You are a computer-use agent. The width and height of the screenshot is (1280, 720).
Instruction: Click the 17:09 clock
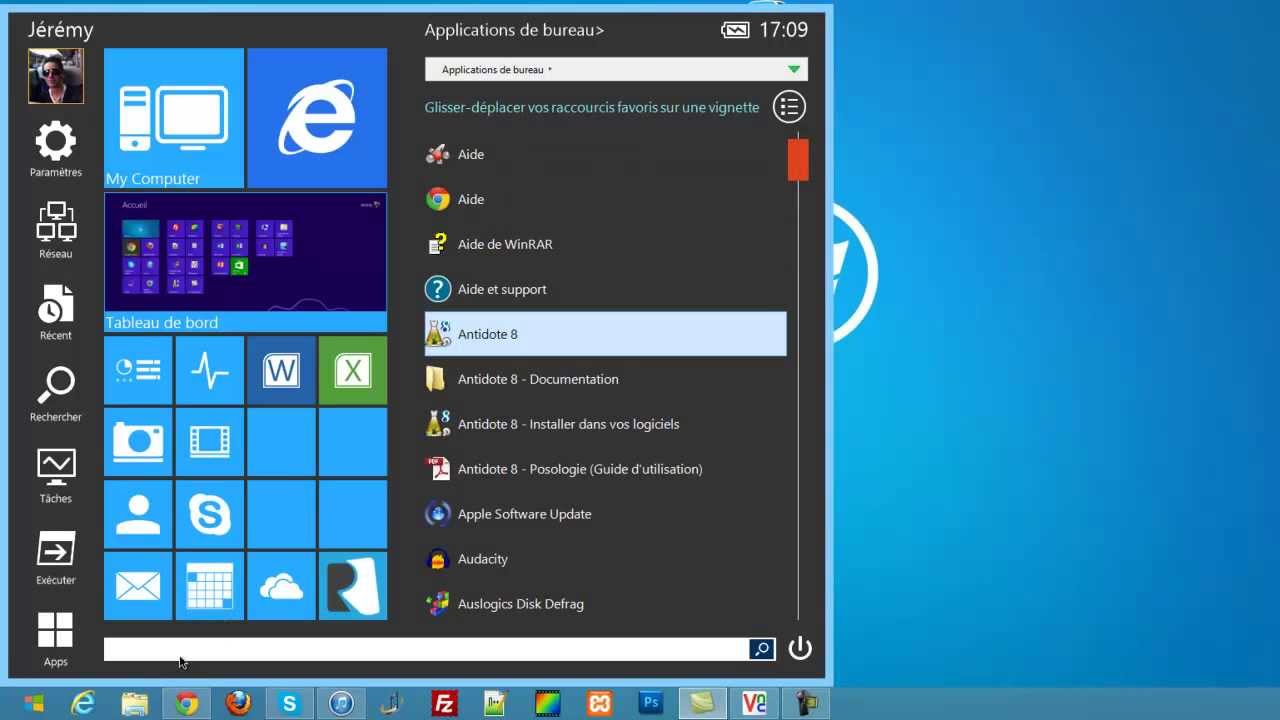click(783, 30)
